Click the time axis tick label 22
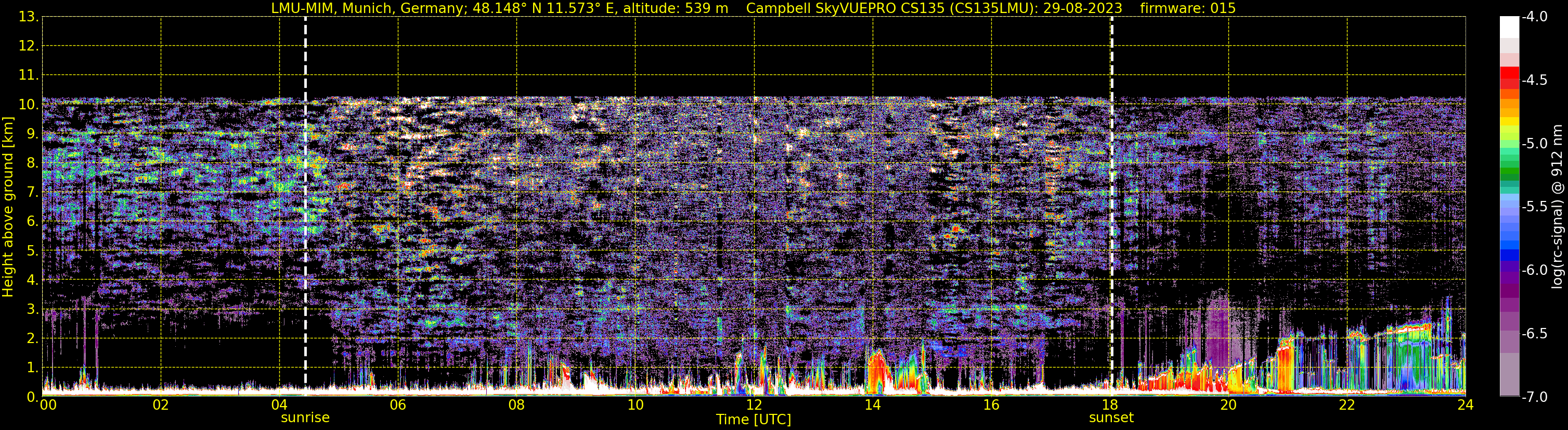The width and height of the screenshot is (1568, 430). [1347, 405]
